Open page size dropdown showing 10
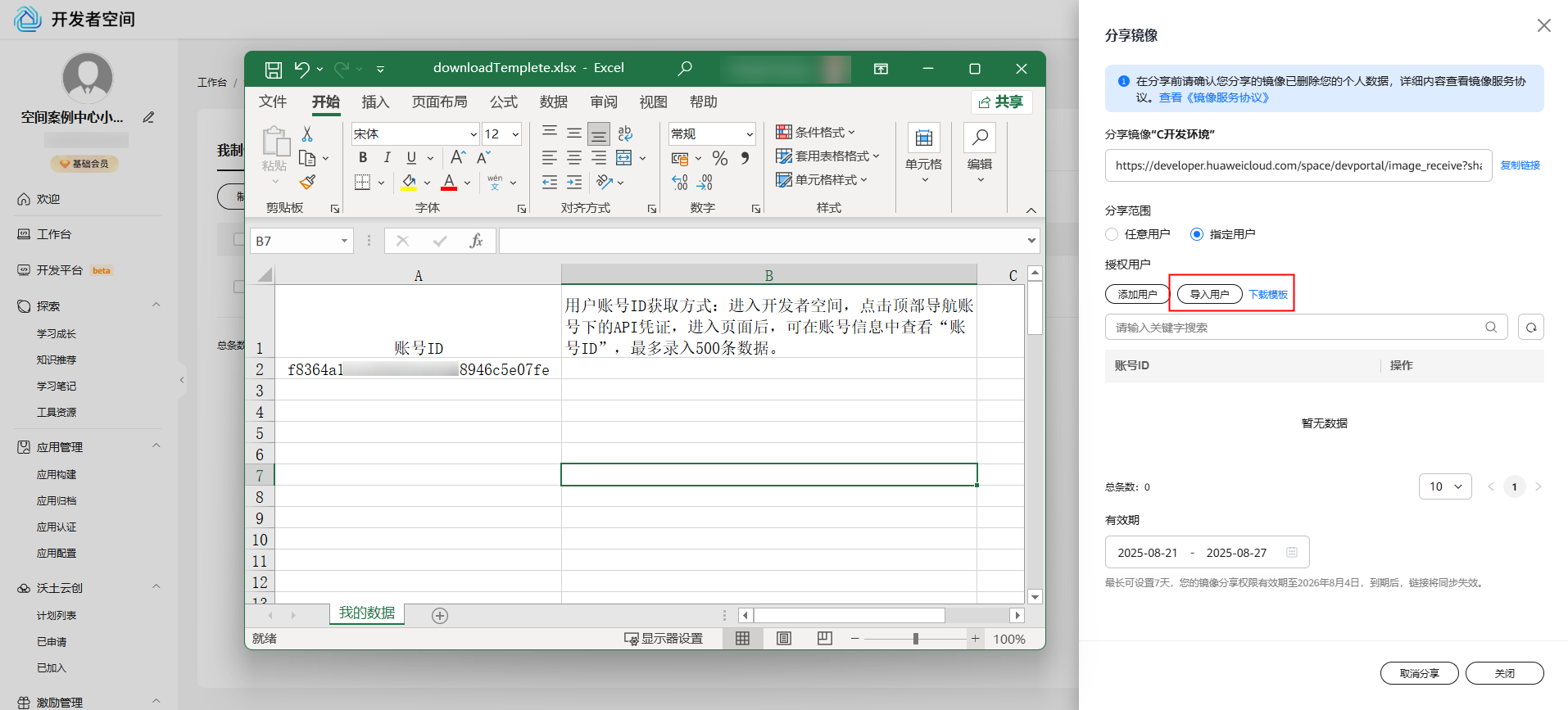1568x710 pixels. [1445, 486]
